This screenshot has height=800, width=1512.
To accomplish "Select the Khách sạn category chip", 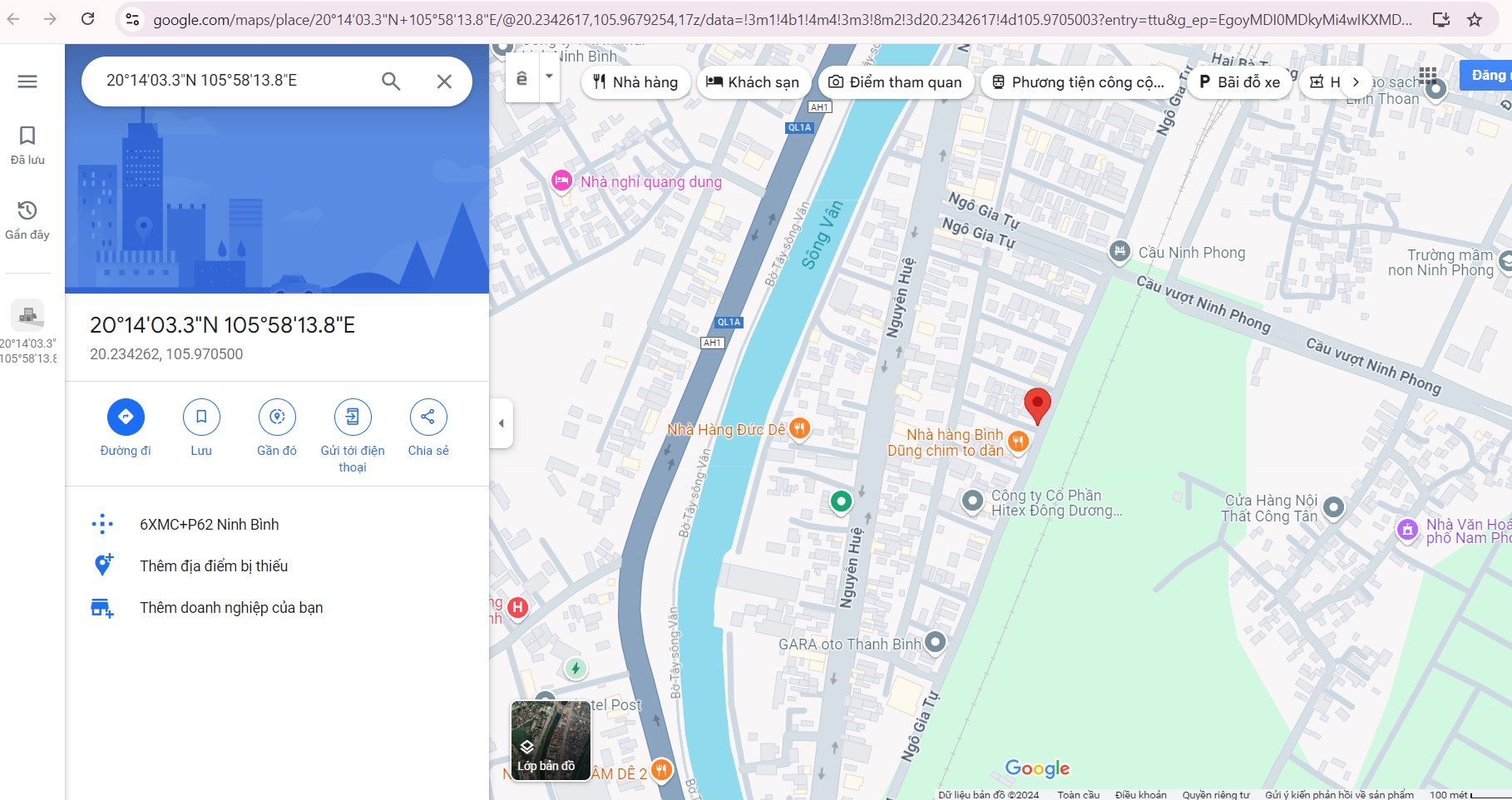I will pos(753,82).
